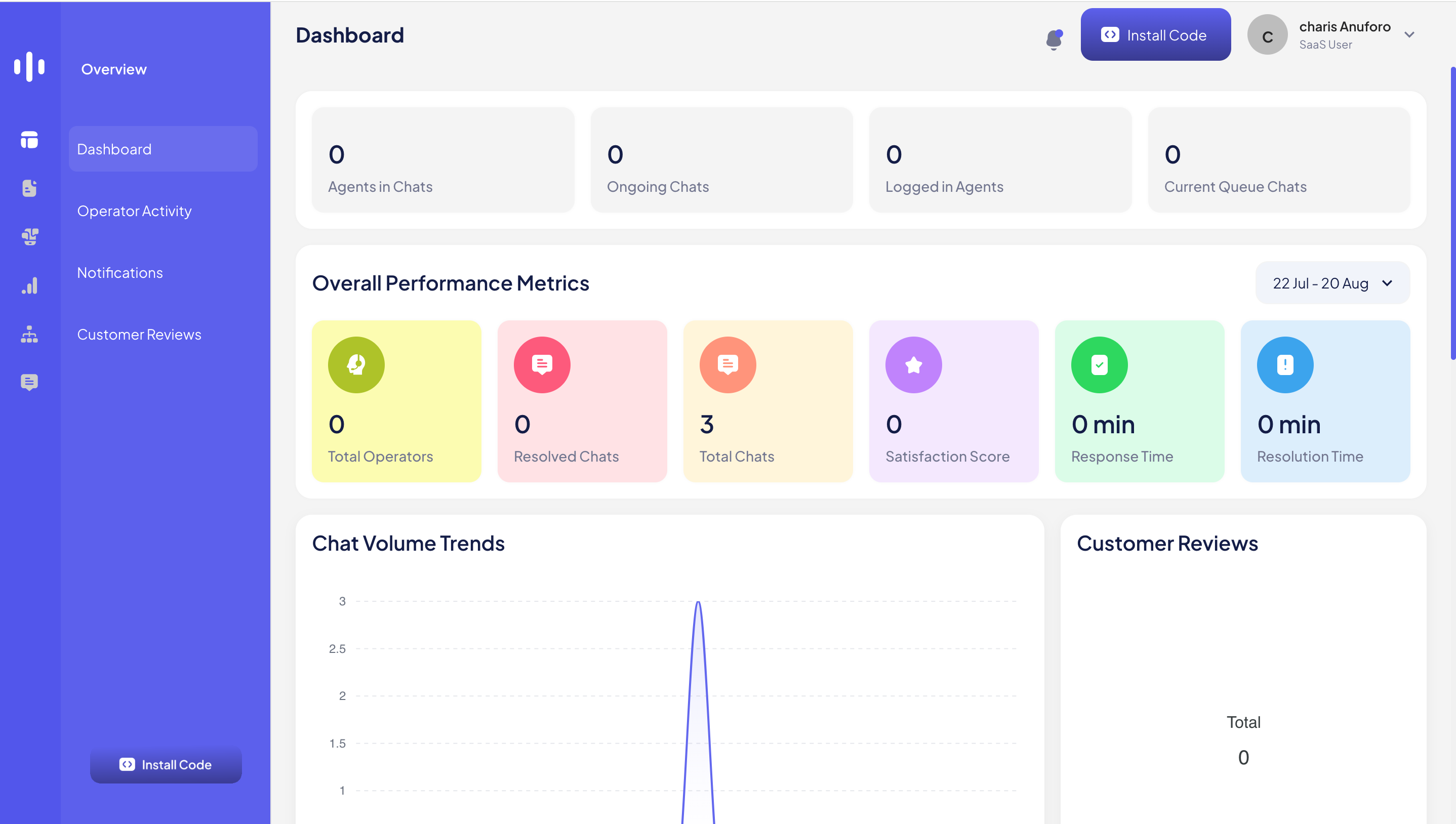Image resolution: width=1456 pixels, height=824 pixels.
Task: Open the analytics bar chart sidebar icon
Action: coord(29,286)
